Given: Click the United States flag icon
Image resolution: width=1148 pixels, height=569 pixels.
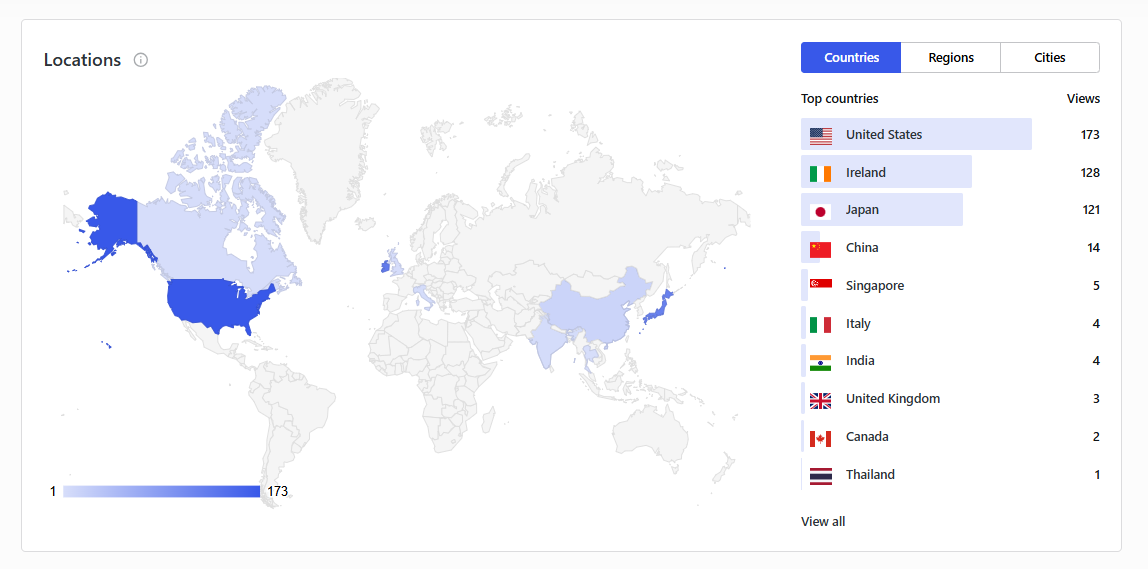Looking at the screenshot, I should [x=820, y=135].
